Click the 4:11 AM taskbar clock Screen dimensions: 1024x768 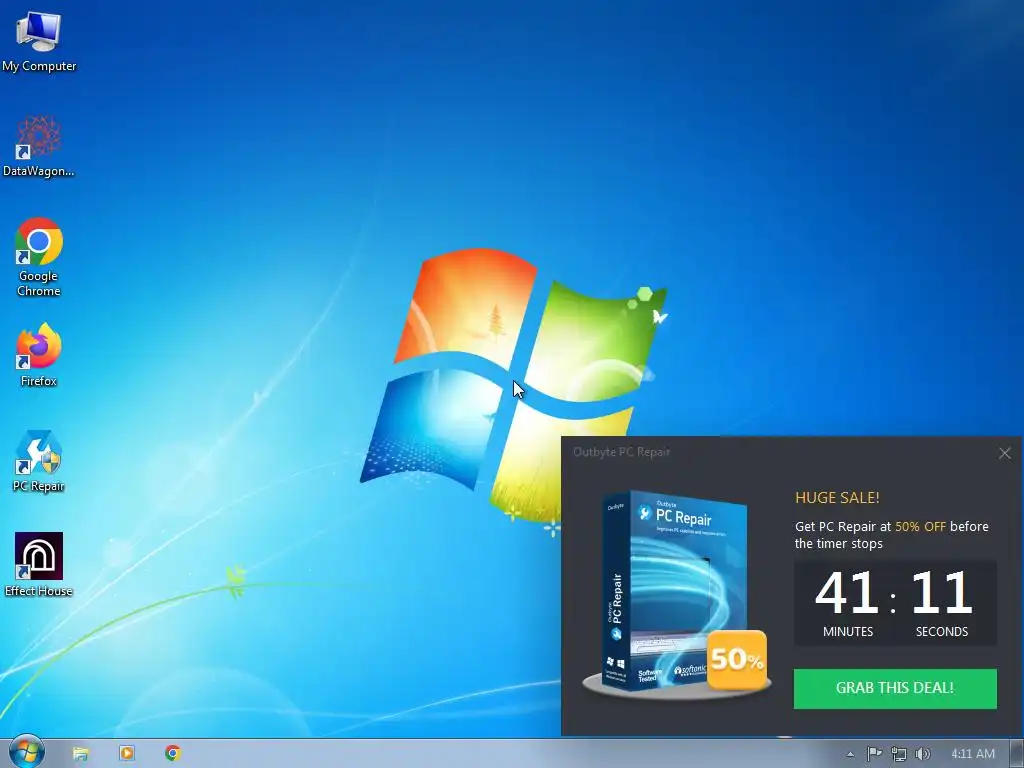point(972,754)
